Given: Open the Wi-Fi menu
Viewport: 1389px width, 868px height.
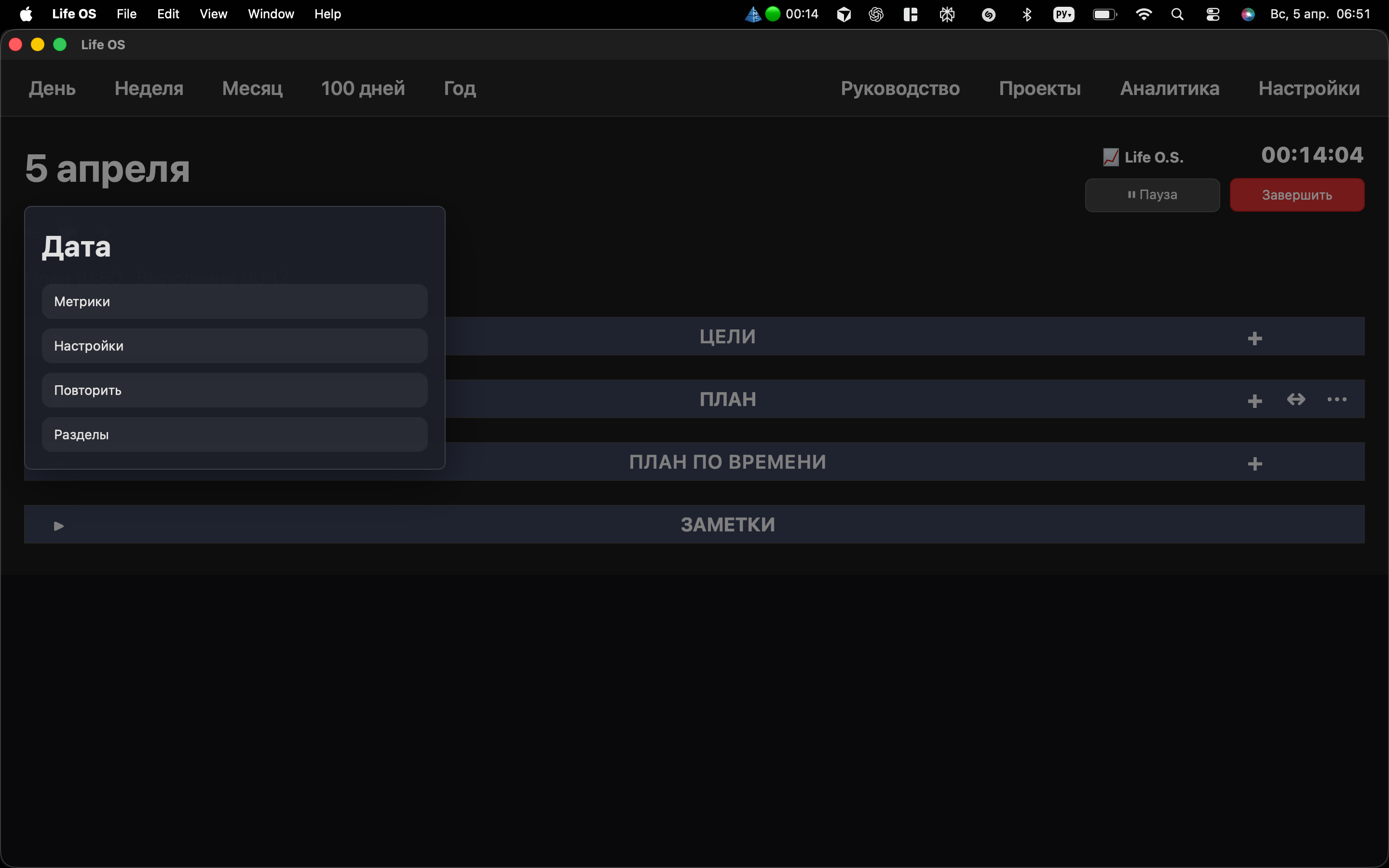Looking at the screenshot, I should click(x=1144, y=14).
